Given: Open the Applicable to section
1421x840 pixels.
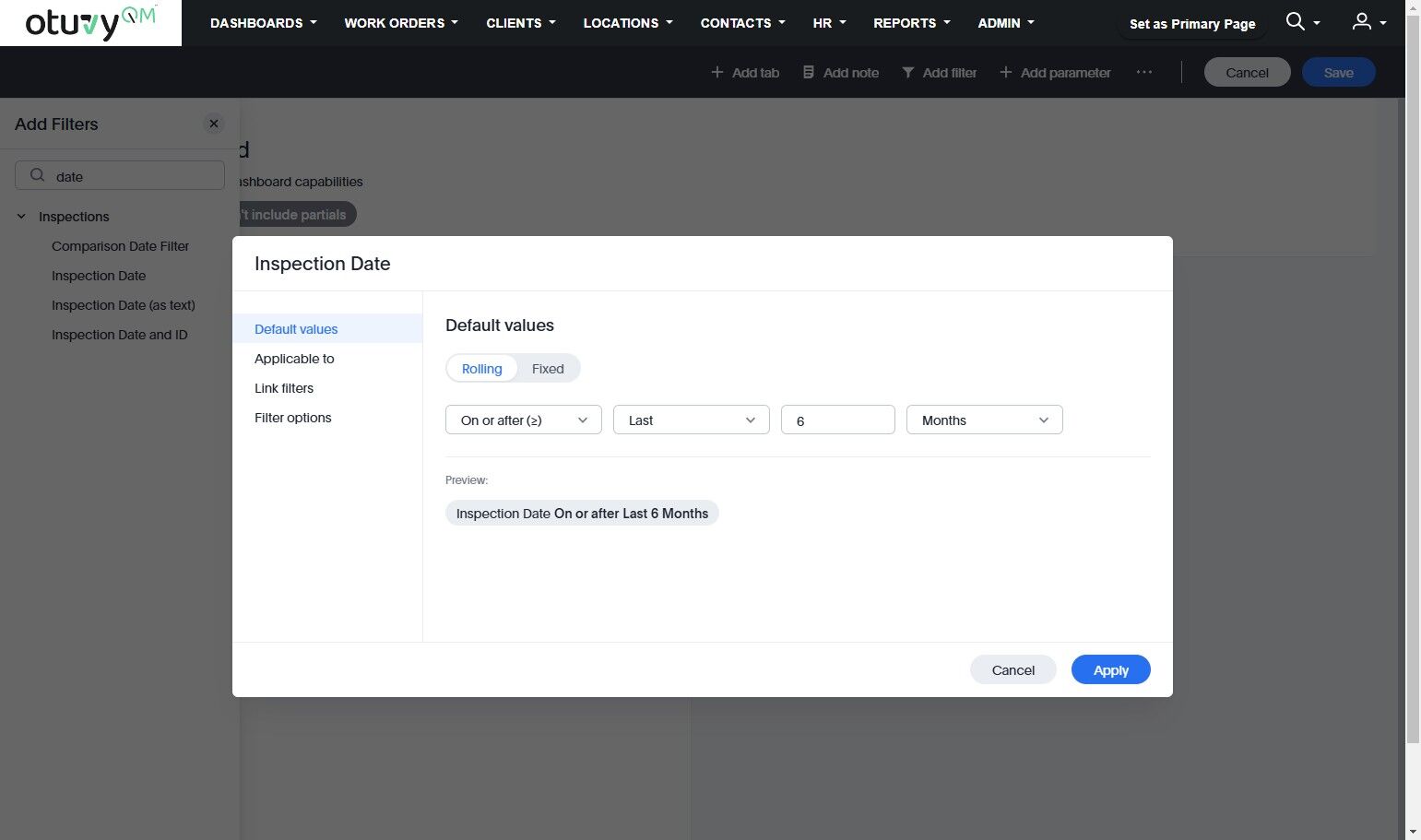Looking at the screenshot, I should tap(294, 359).
